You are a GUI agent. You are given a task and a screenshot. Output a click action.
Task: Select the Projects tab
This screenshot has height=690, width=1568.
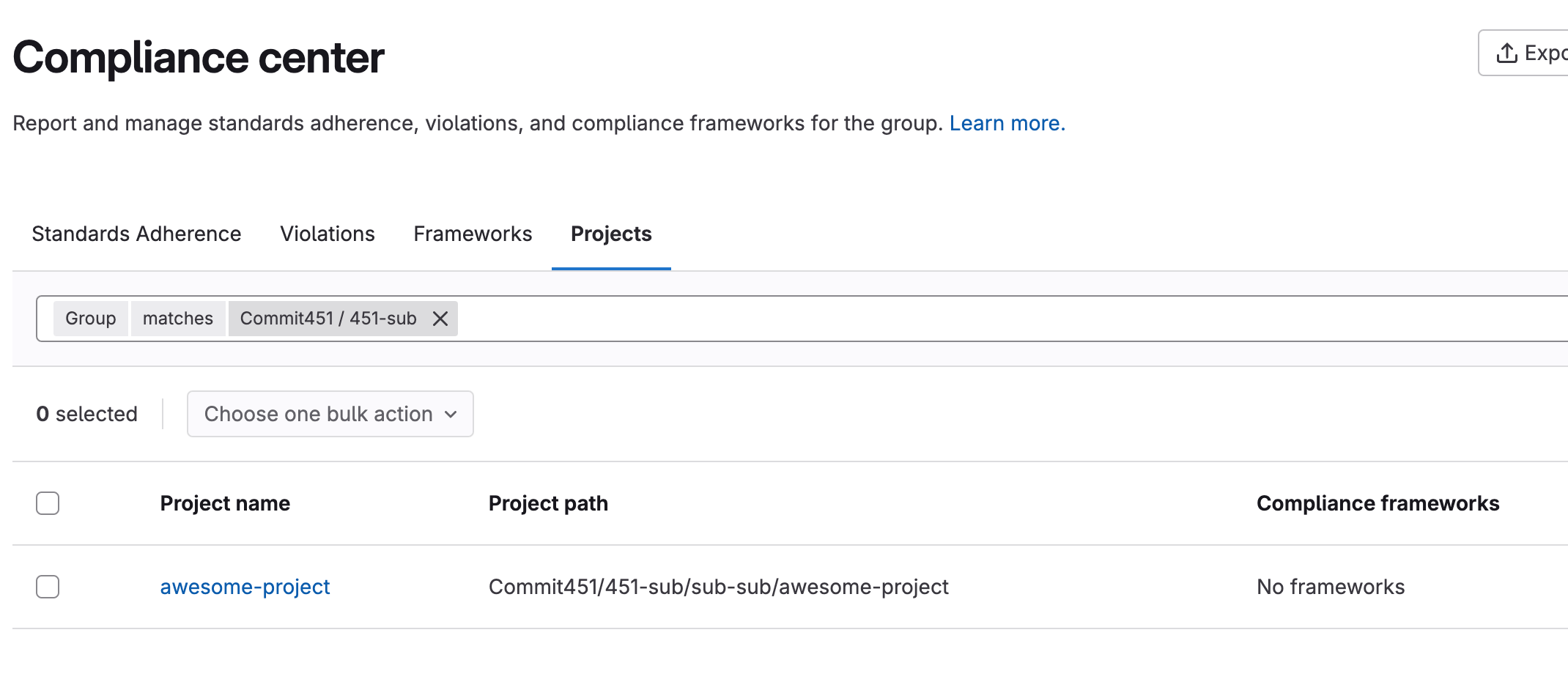[x=610, y=234]
